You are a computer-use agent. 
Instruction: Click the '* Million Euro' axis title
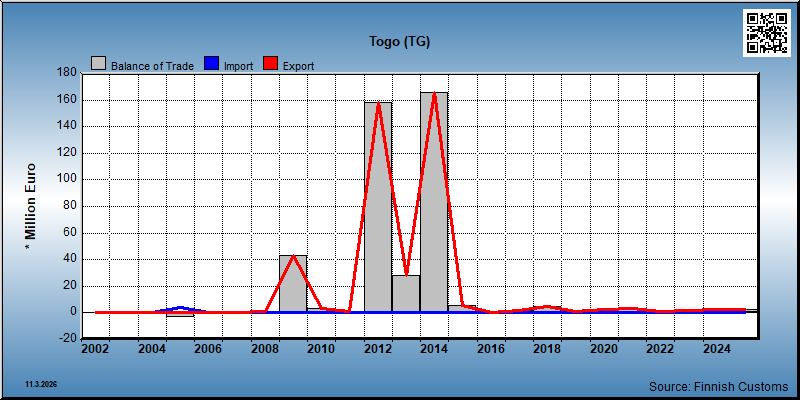(x=31, y=206)
